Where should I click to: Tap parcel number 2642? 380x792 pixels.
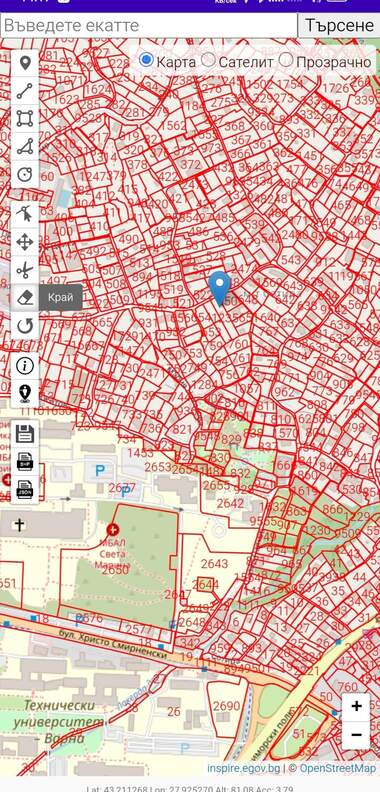(230, 504)
